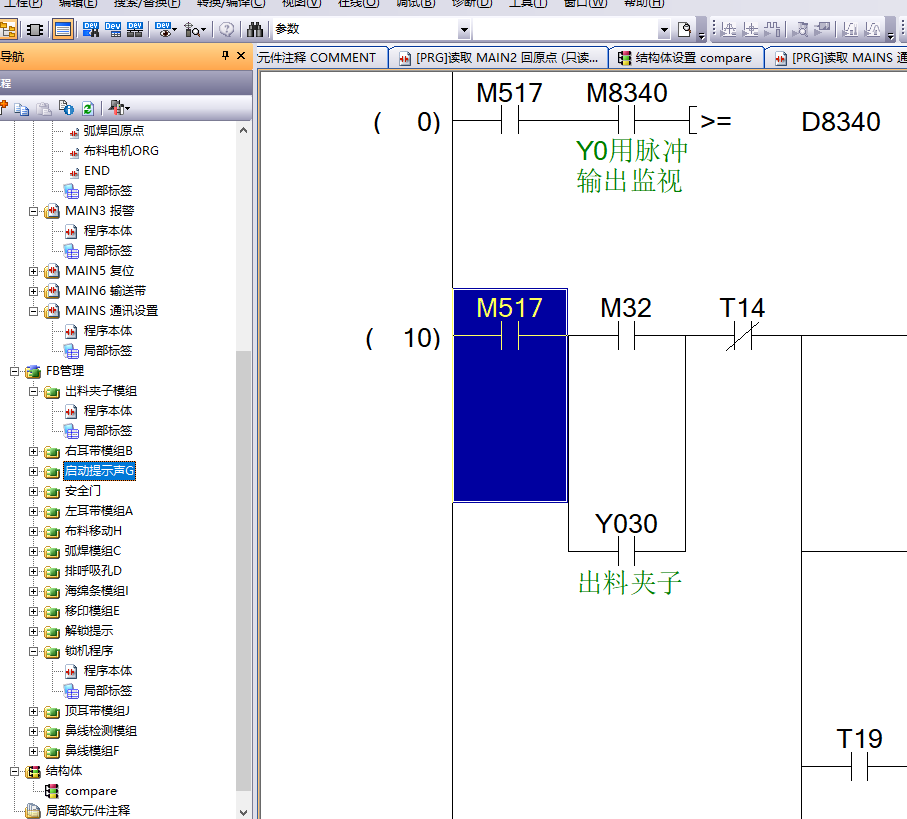Select compare under 结构体 in tree
Viewport: 907px width, 819px height.
(90, 791)
